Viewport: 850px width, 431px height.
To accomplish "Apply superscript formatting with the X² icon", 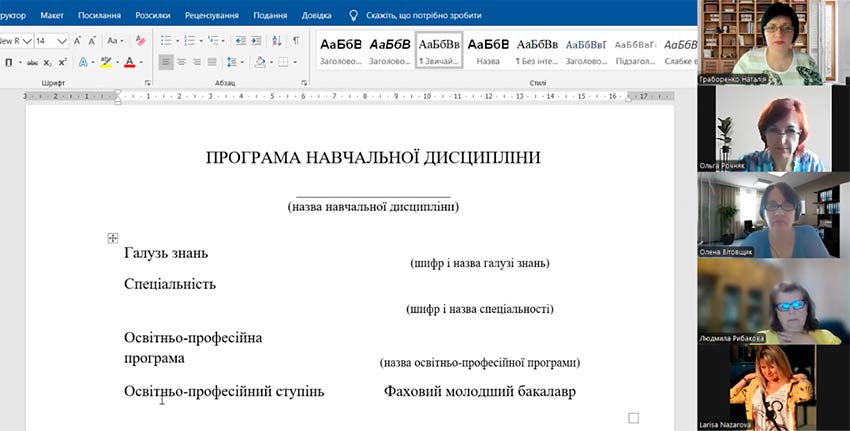I will click(61, 62).
